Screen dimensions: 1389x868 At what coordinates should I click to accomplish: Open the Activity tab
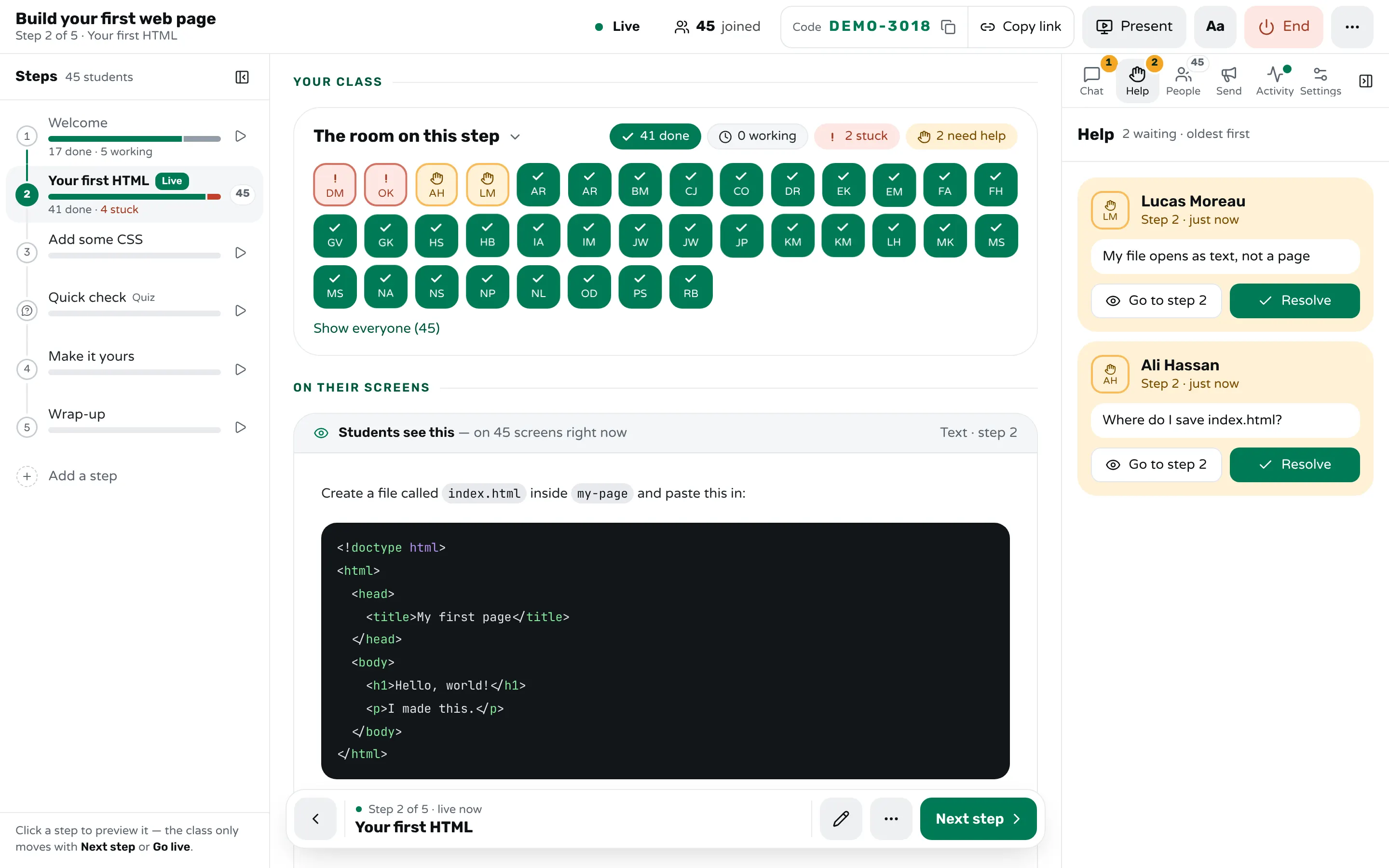(1274, 81)
